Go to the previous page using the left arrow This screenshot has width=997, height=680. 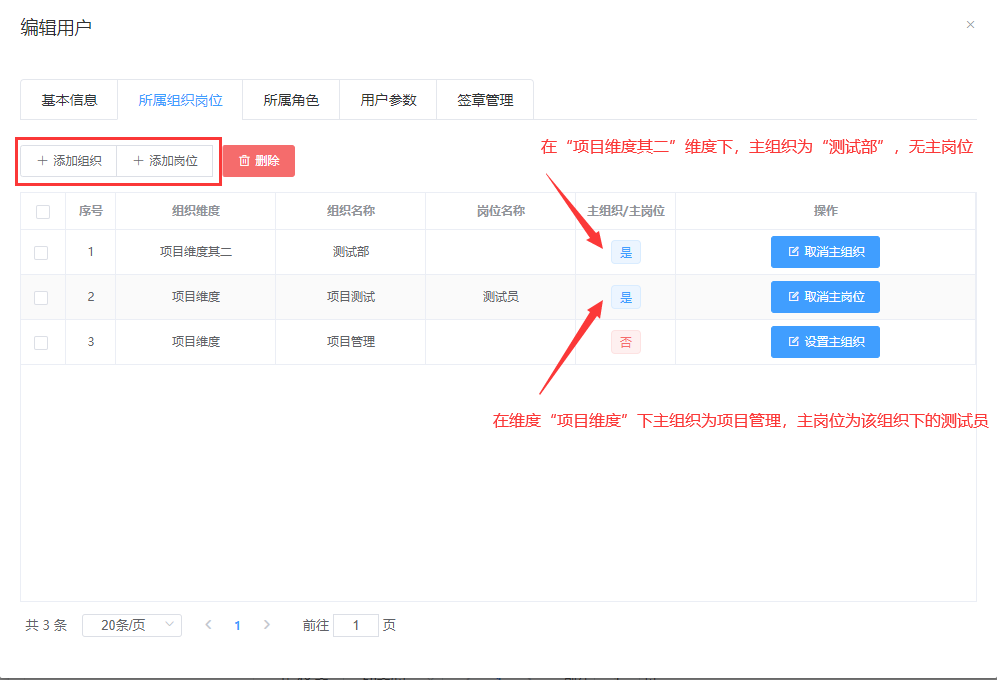pyautogui.click(x=208, y=625)
